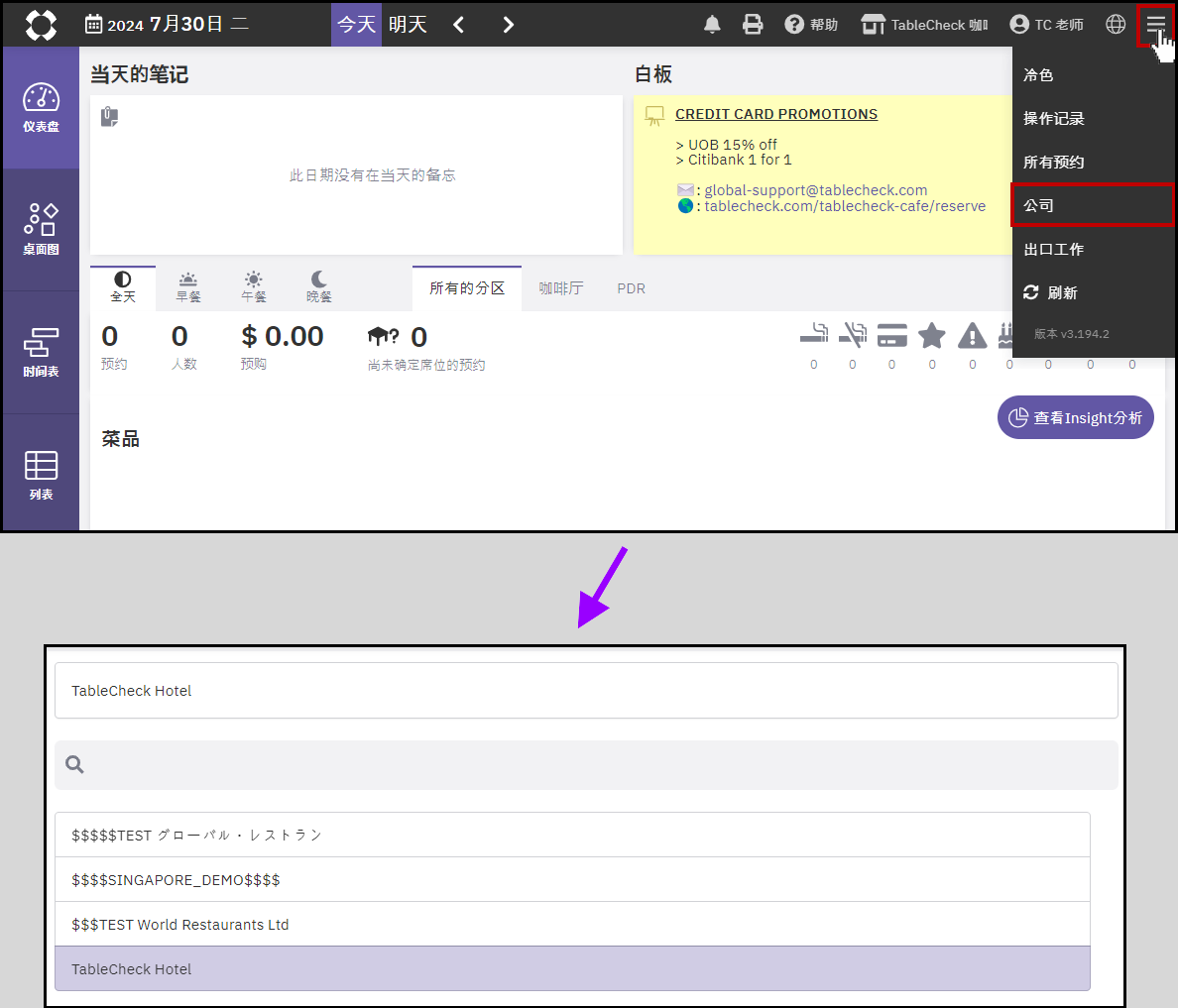Open the 仪表盘 dashboard sidebar item
This screenshot has height=1008, width=1178.
[41, 107]
